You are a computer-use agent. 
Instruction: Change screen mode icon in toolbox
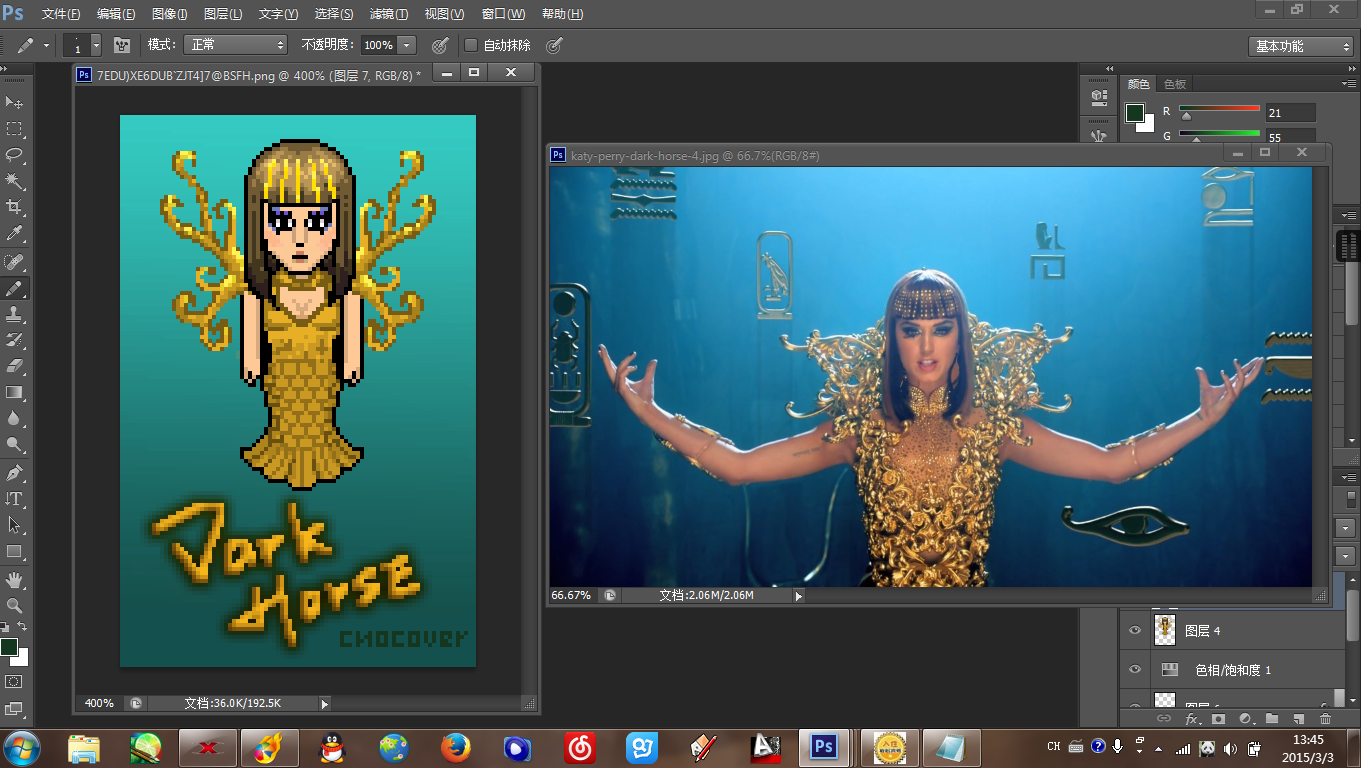tap(14, 710)
